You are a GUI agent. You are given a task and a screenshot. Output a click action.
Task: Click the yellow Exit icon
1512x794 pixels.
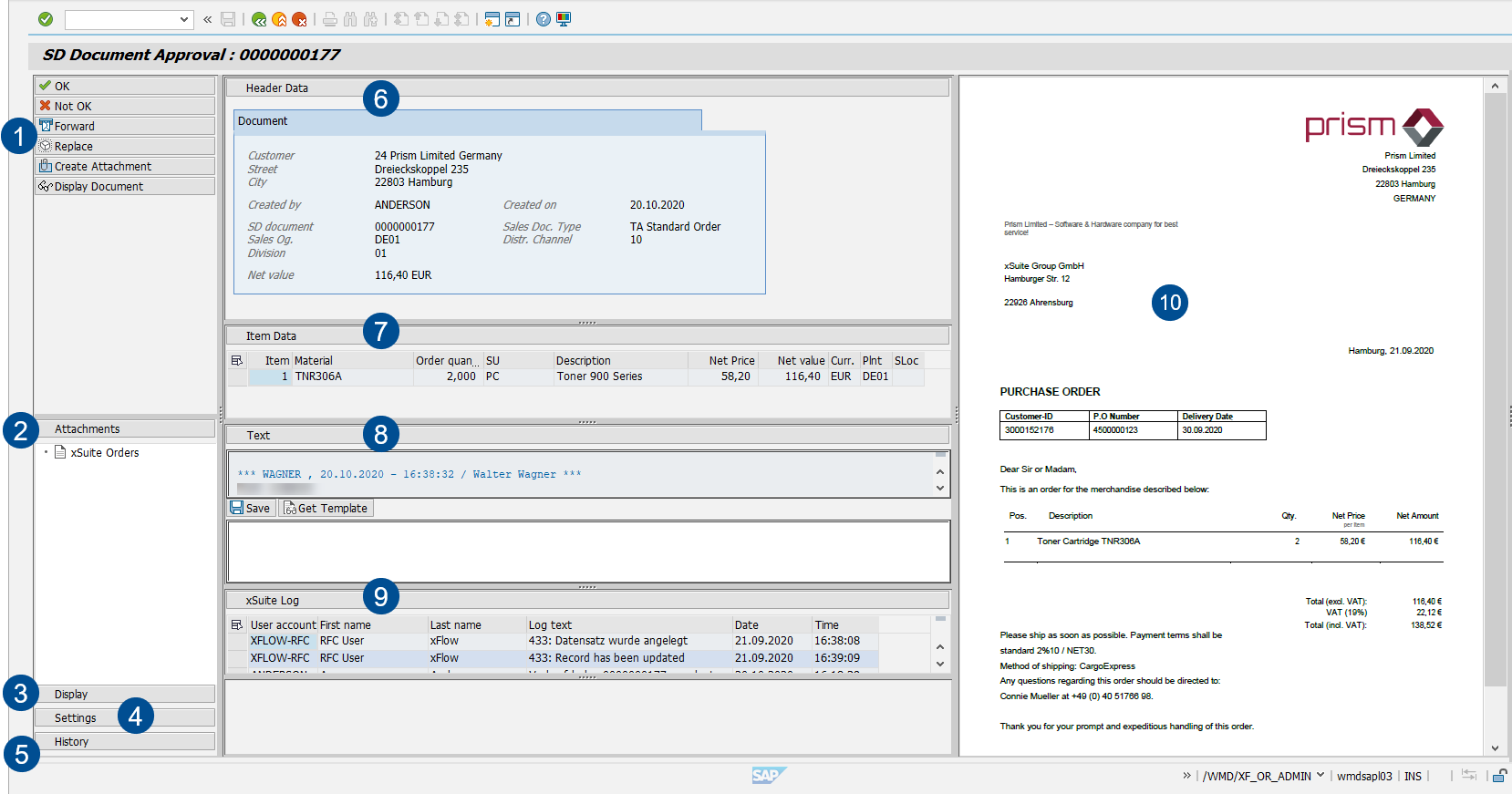click(x=279, y=19)
